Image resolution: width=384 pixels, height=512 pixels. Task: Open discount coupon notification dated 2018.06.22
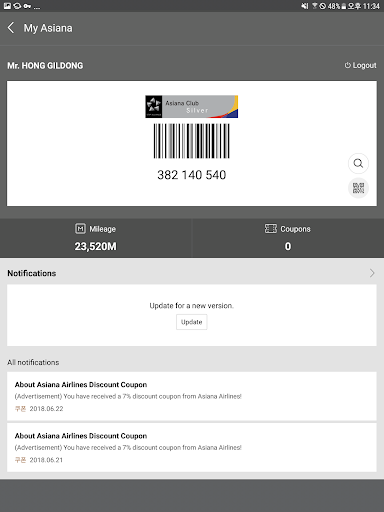point(192,396)
